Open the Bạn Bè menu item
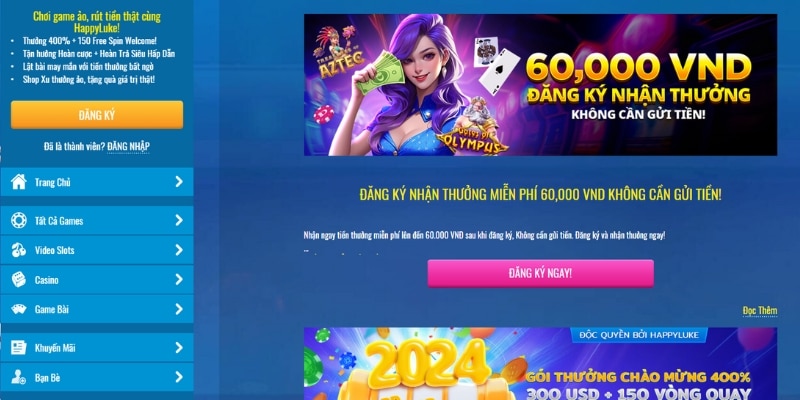The image size is (800, 400). click(x=97, y=377)
